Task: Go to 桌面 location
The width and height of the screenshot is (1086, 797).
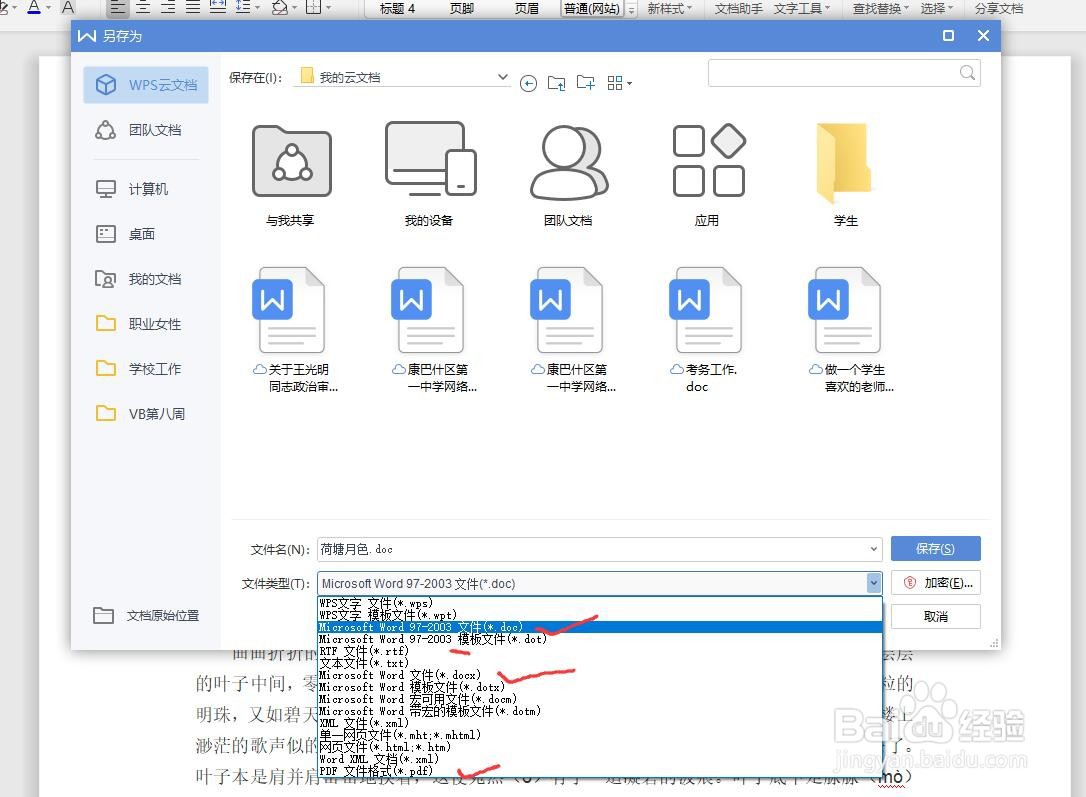Action: tap(125, 234)
